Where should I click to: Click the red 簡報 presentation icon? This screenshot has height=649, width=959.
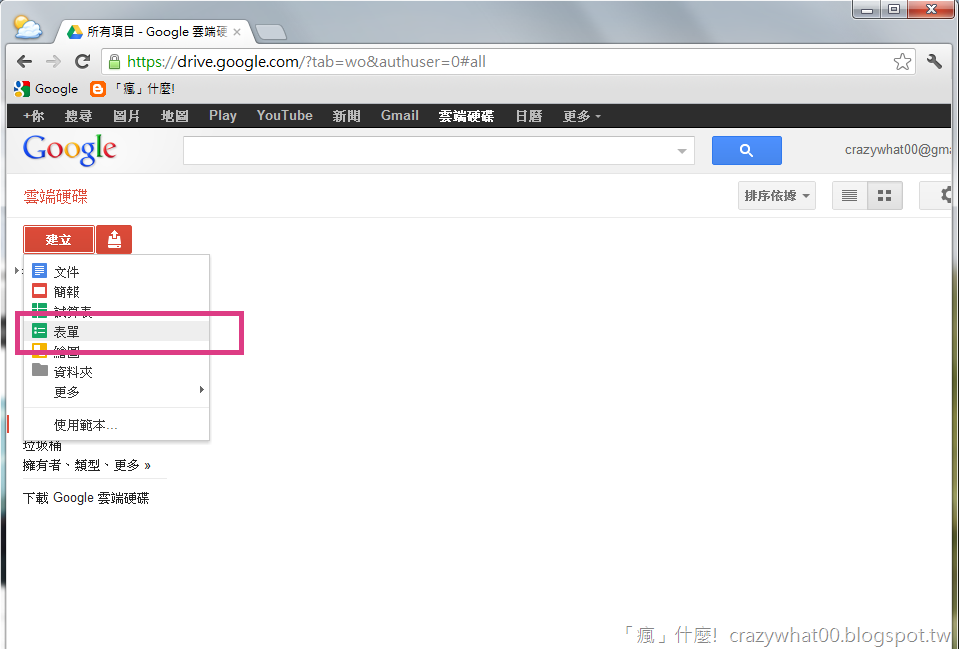(x=39, y=291)
